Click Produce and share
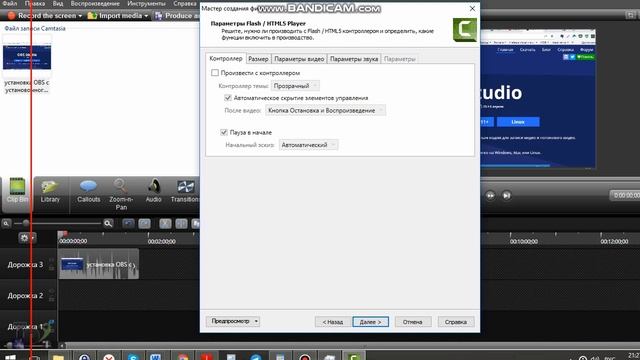 (177, 16)
